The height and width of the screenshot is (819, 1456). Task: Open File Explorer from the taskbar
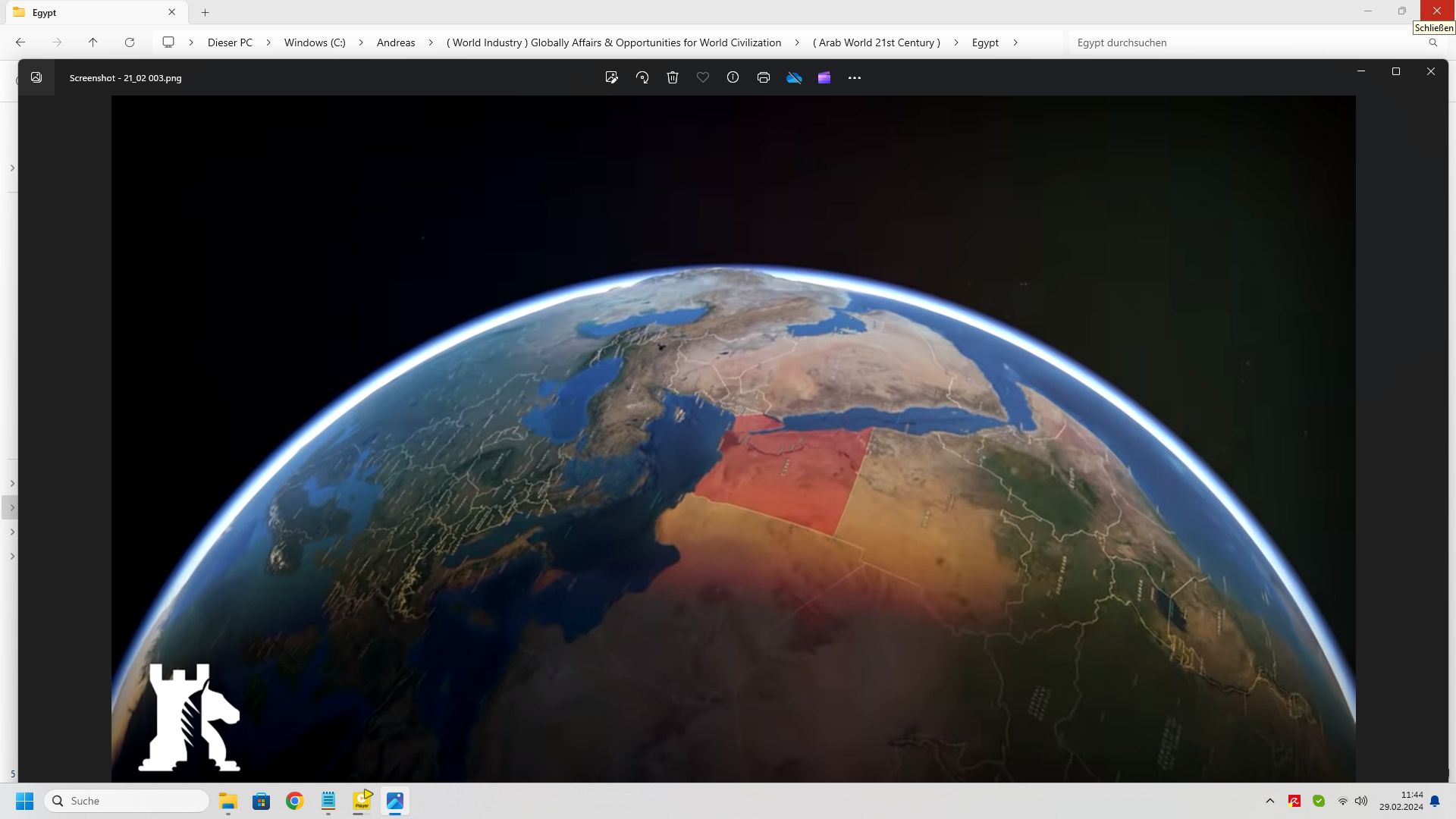pyautogui.click(x=228, y=801)
